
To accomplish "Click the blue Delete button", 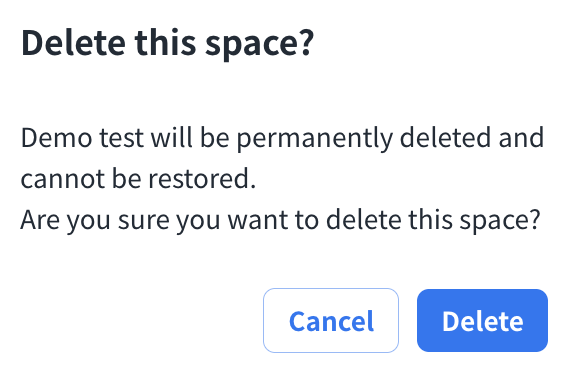I will [x=482, y=321].
